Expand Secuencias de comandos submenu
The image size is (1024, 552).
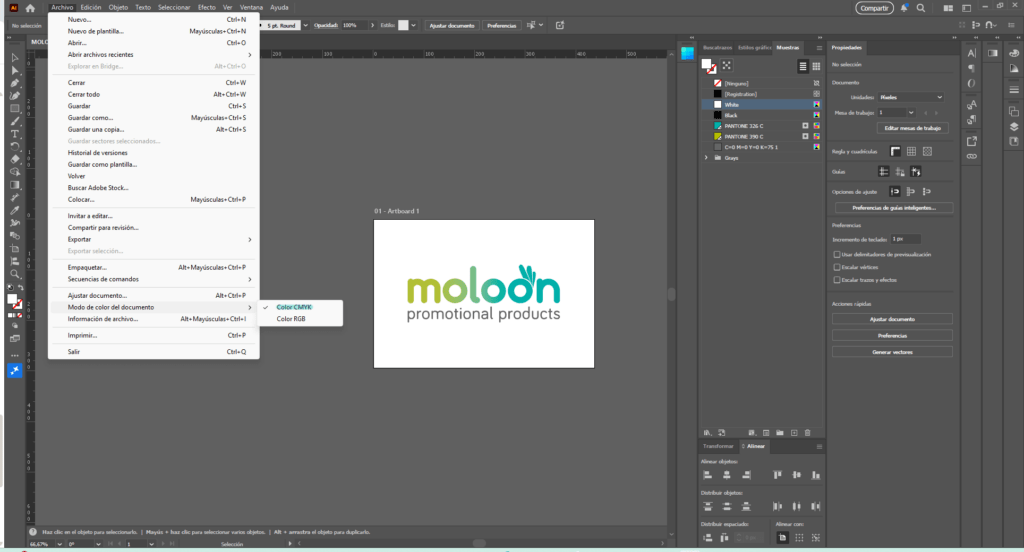tap(153, 279)
